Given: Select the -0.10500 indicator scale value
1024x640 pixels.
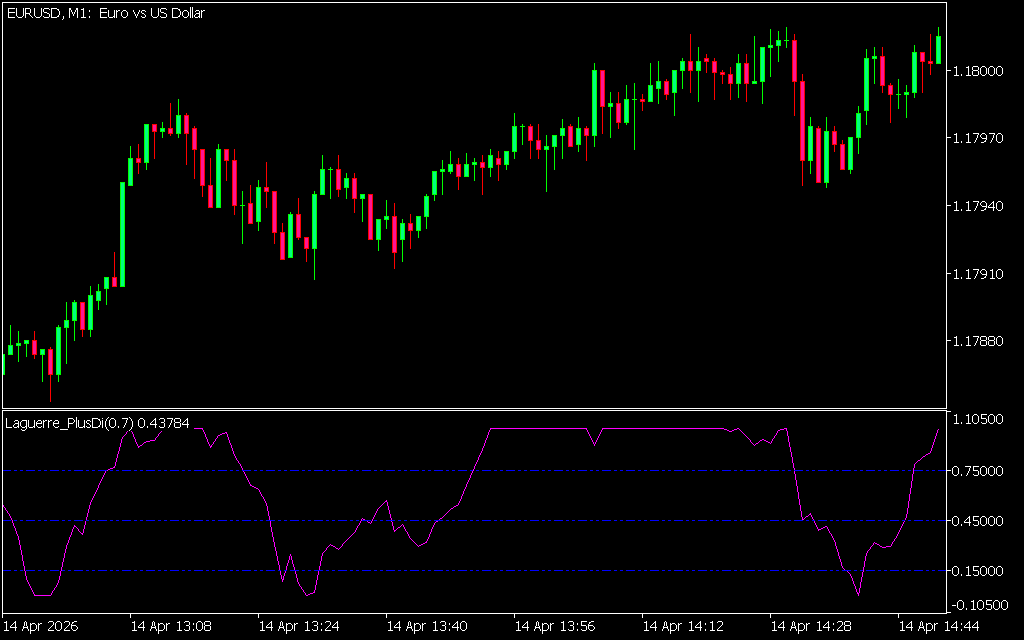Looking at the screenshot, I should tap(981, 604).
